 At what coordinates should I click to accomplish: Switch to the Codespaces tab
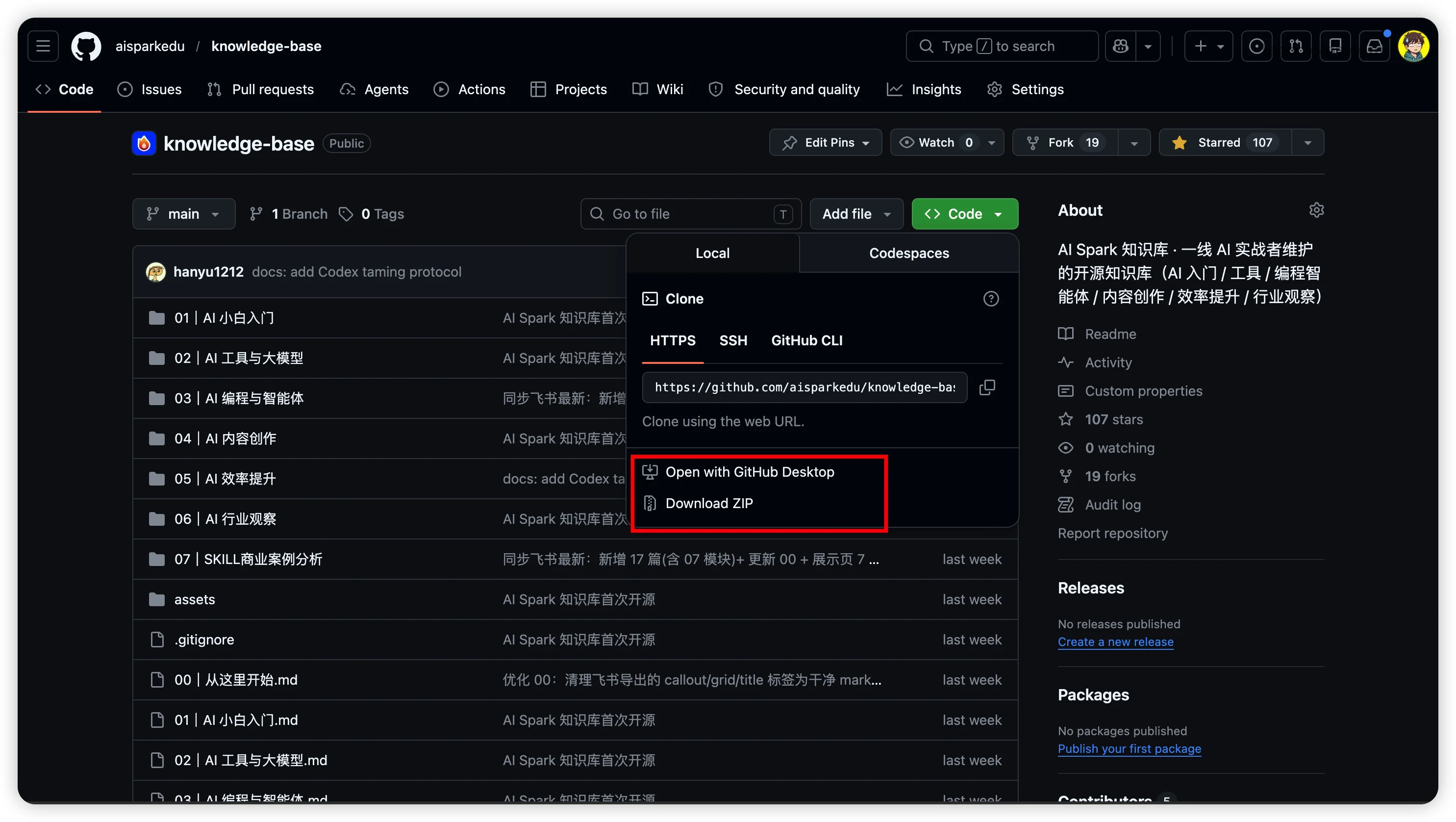(909, 253)
